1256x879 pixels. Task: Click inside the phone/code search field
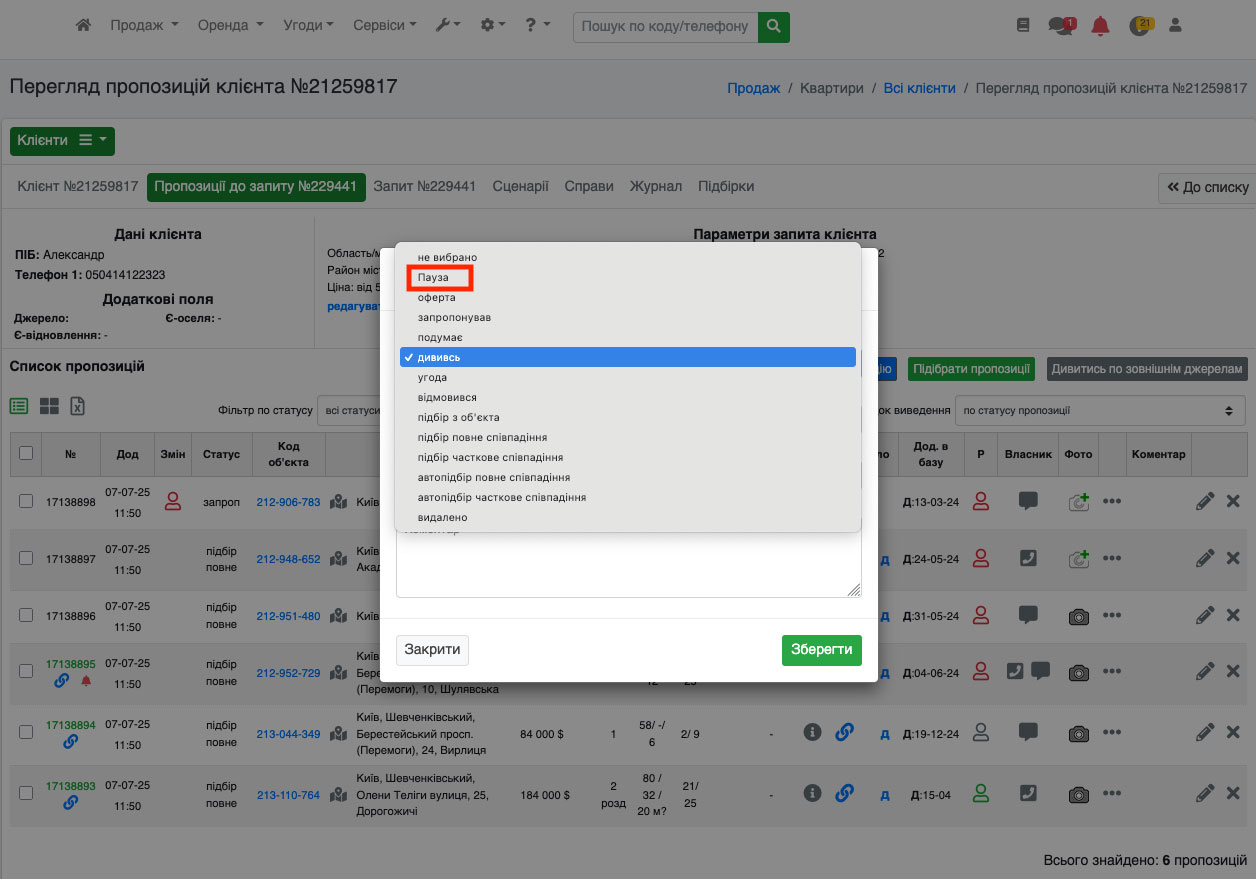click(x=665, y=26)
